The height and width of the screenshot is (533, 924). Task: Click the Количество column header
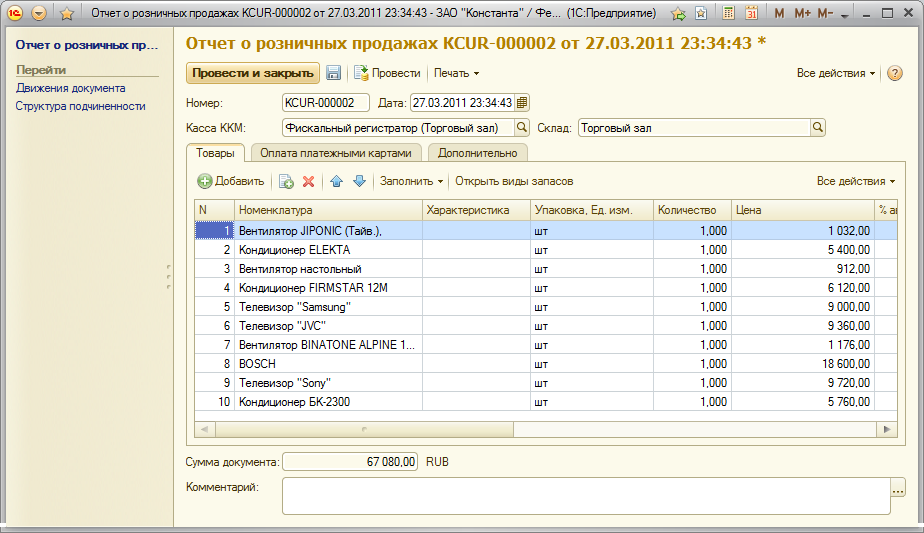click(x=692, y=210)
